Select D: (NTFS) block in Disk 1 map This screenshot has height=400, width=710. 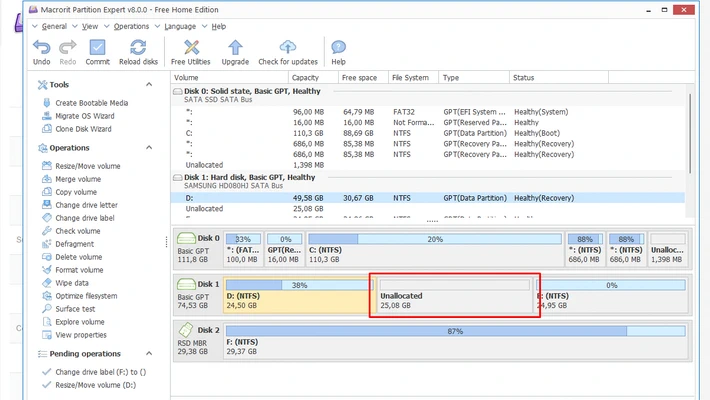point(298,294)
